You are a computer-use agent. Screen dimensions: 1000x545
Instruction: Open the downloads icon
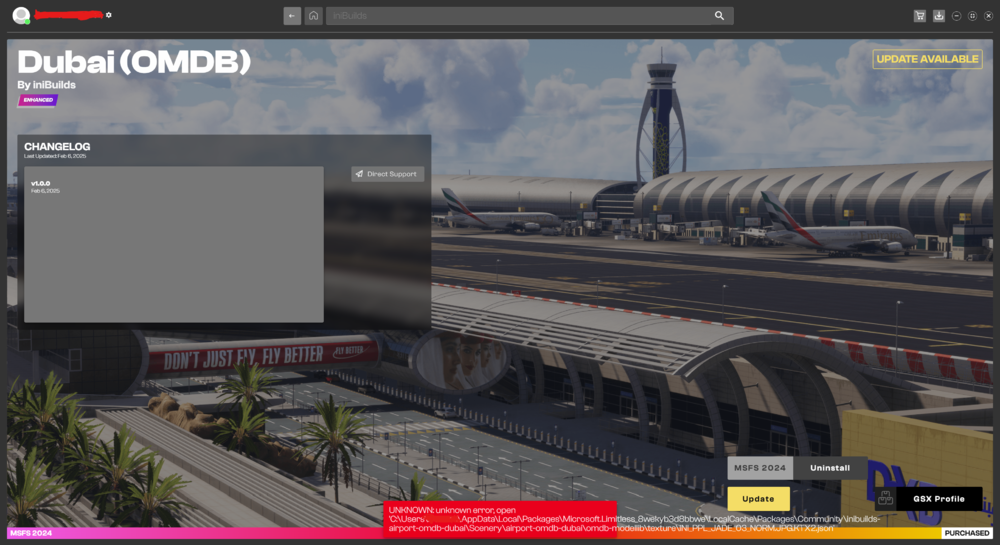938,16
